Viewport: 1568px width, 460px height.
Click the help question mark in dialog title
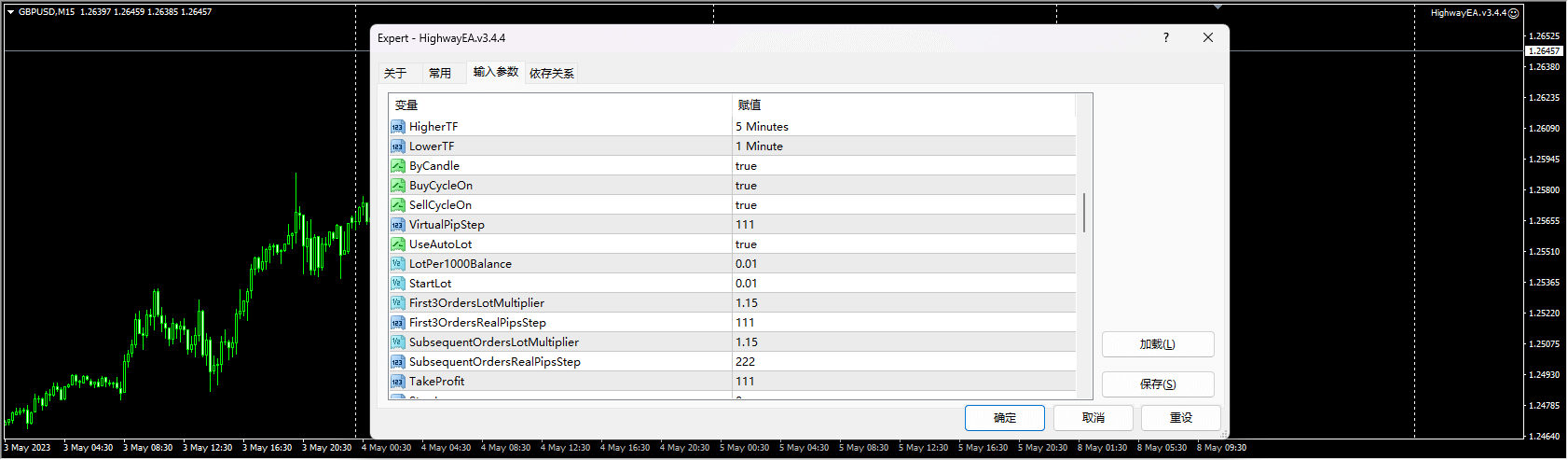tap(1165, 37)
